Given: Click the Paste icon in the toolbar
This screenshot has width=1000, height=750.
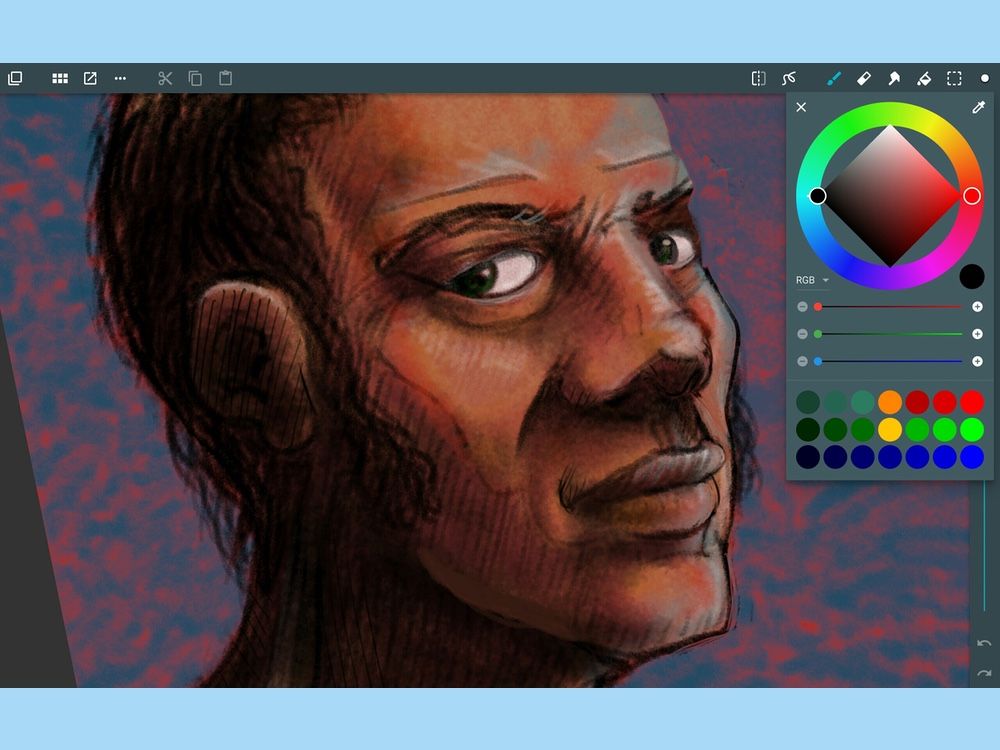Looking at the screenshot, I should click(x=225, y=78).
